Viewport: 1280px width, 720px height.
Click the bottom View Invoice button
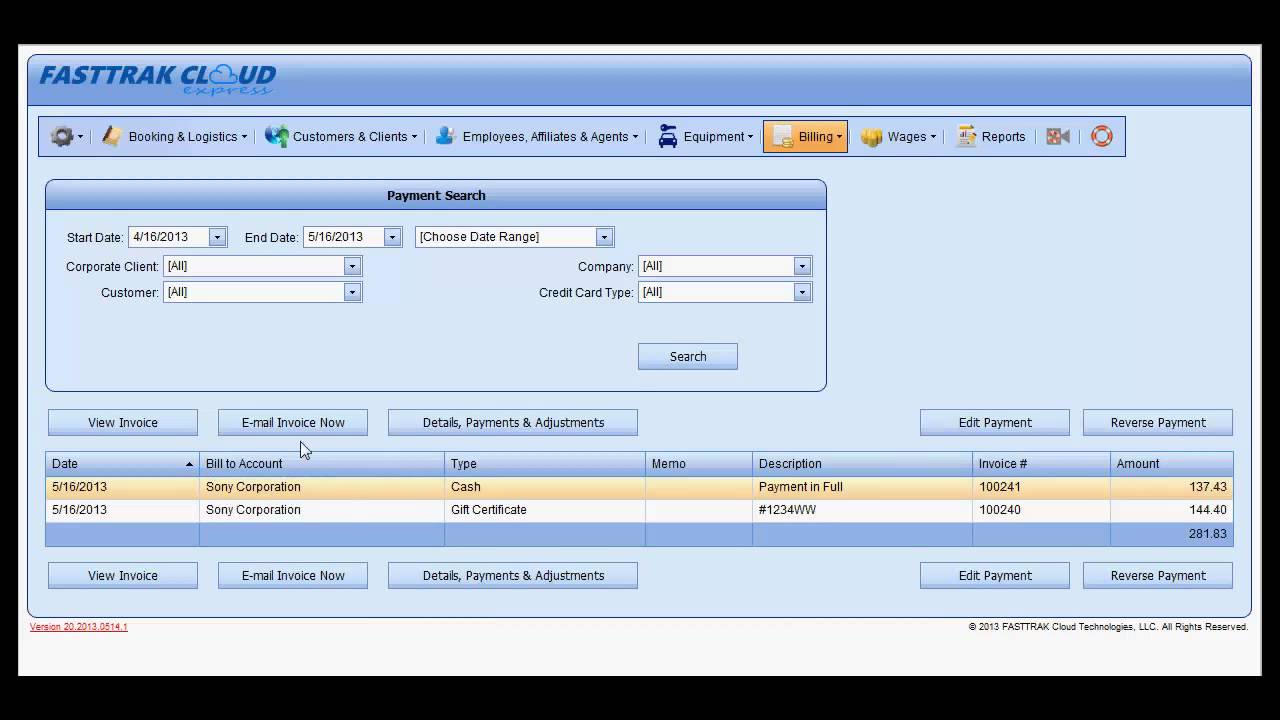[123, 575]
